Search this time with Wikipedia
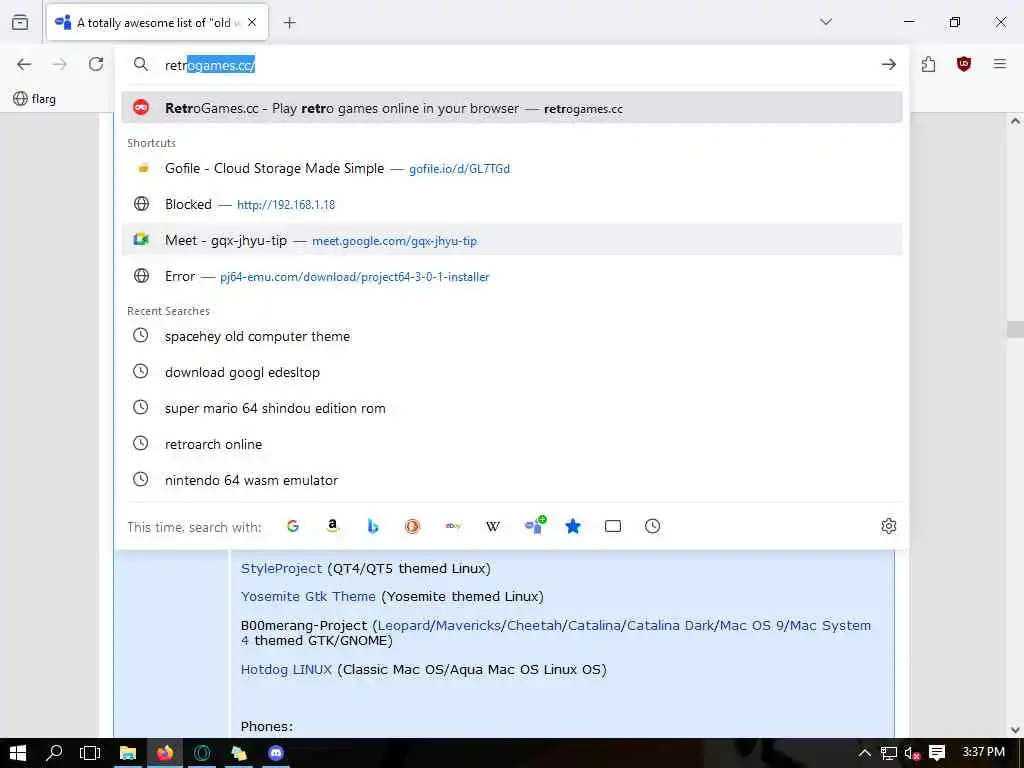1024x768 pixels. tap(493, 526)
